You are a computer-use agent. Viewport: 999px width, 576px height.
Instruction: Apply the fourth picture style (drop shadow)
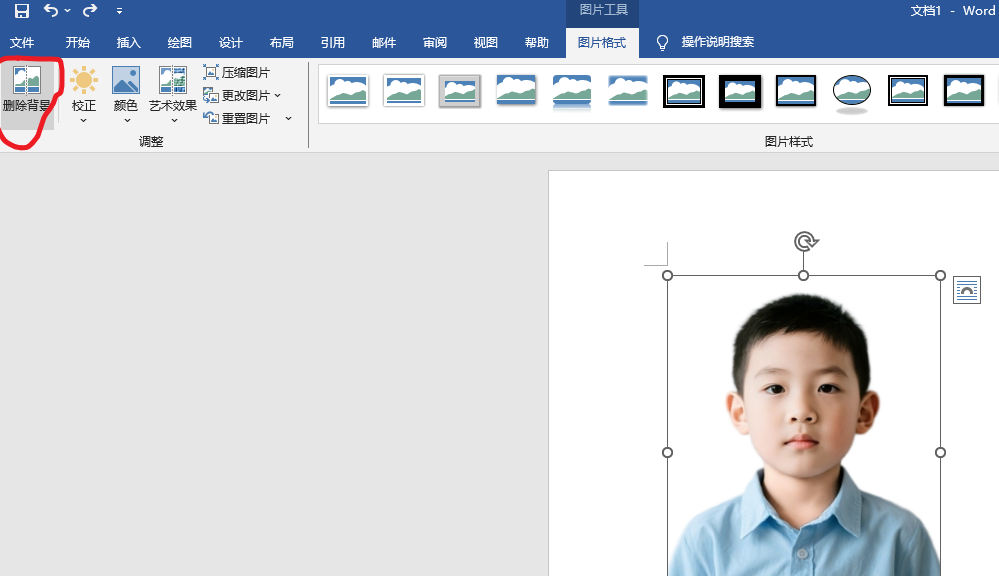tap(516, 90)
